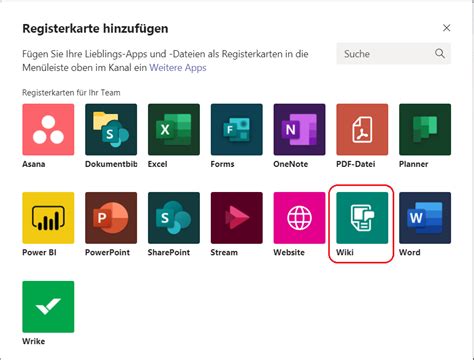Open the Weitere Apps link

tap(178, 68)
